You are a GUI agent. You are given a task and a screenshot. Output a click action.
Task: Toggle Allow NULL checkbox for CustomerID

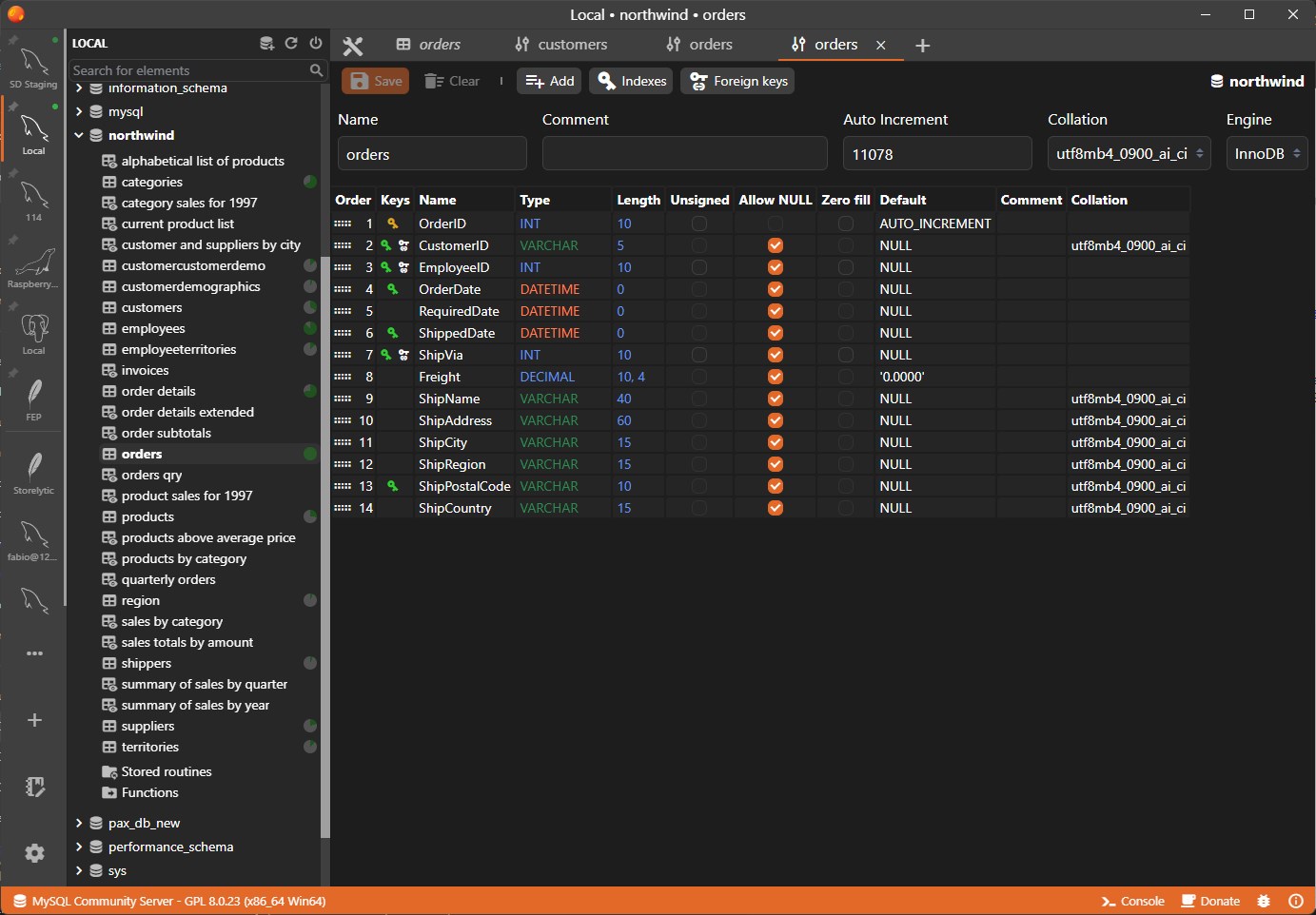click(776, 245)
